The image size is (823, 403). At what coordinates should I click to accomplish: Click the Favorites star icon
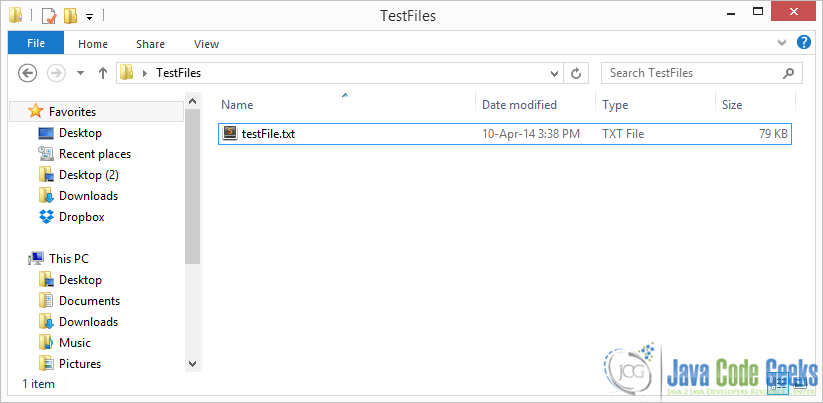pos(36,111)
